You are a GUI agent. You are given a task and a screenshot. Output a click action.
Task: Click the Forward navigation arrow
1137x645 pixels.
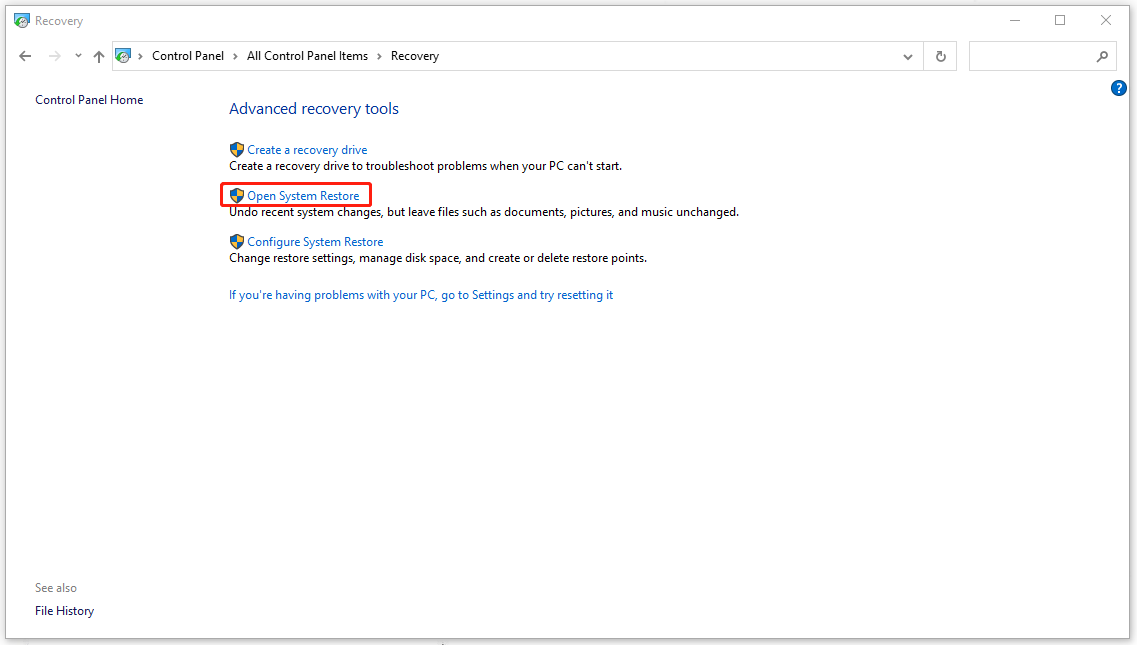click(x=53, y=56)
